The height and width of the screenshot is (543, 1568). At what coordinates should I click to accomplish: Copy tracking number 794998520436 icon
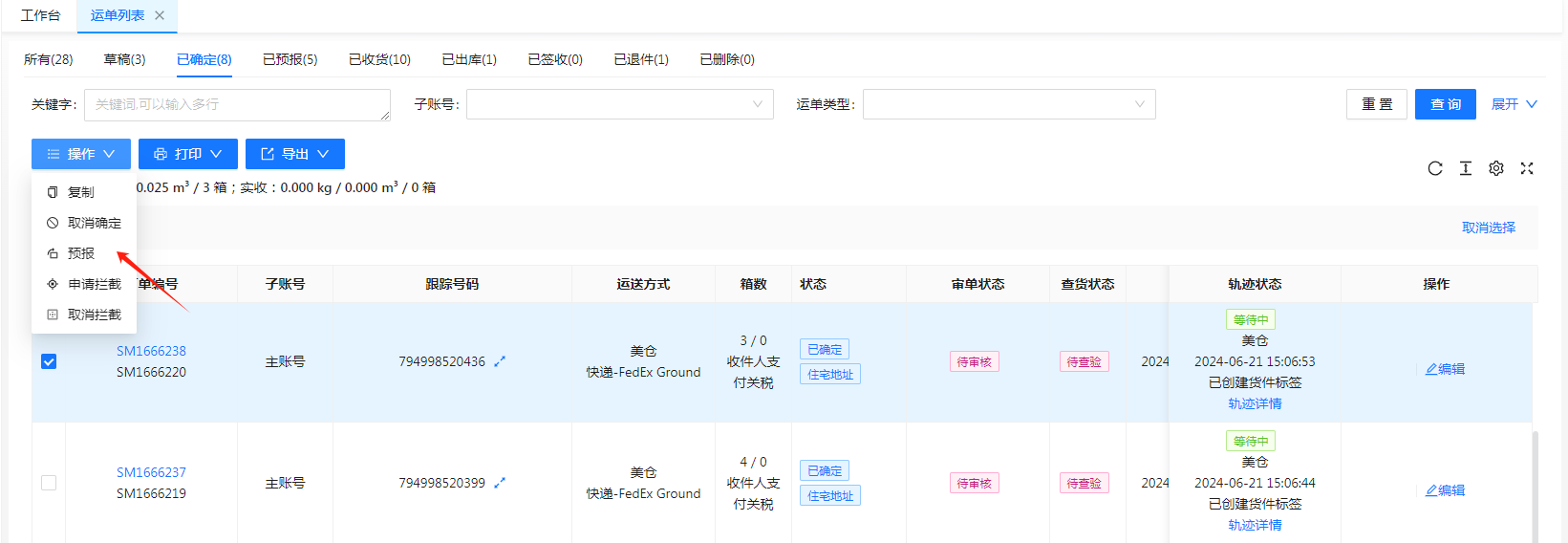(x=500, y=361)
